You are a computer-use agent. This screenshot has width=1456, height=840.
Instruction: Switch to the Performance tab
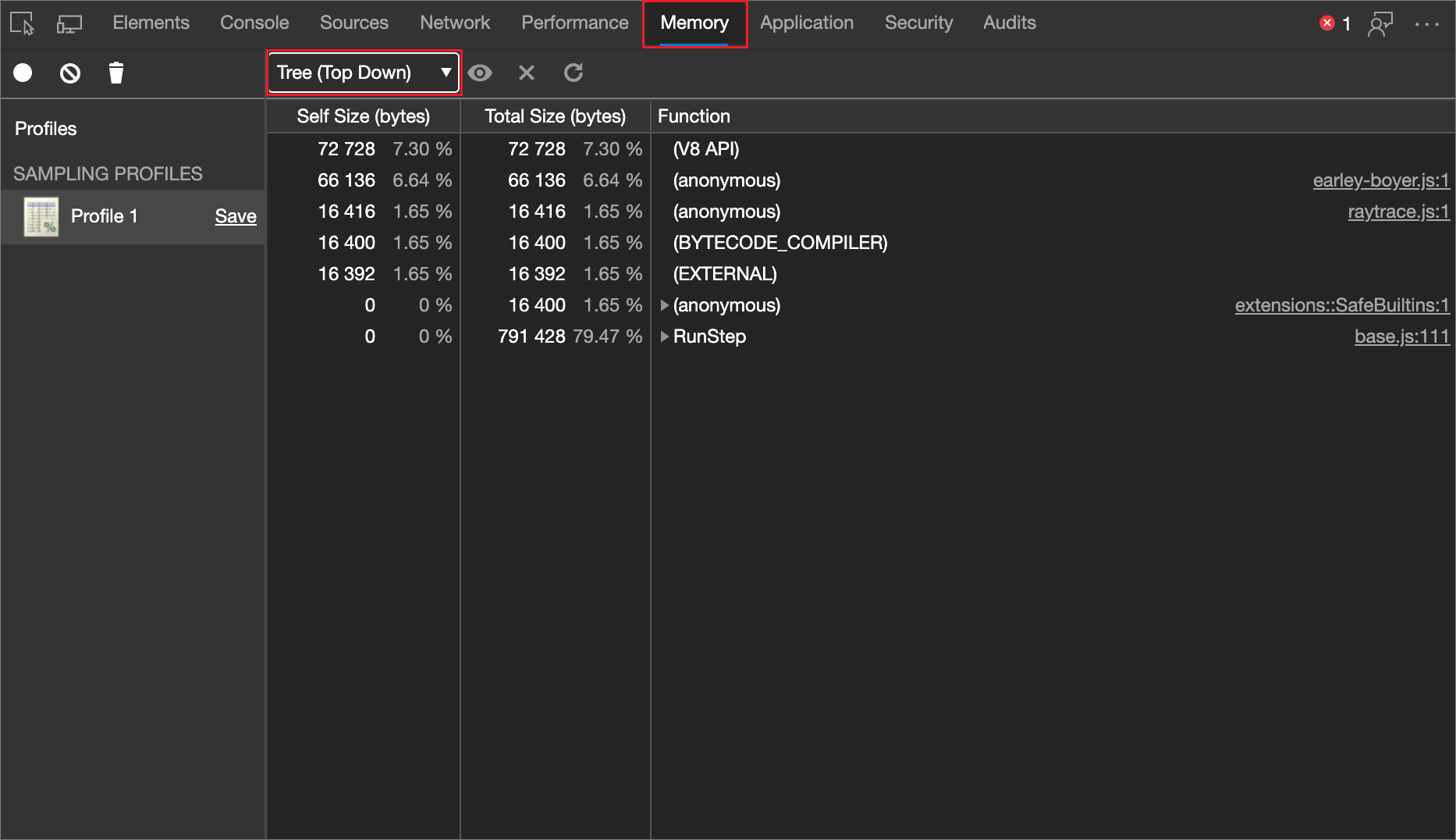click(x=574, y=23)
